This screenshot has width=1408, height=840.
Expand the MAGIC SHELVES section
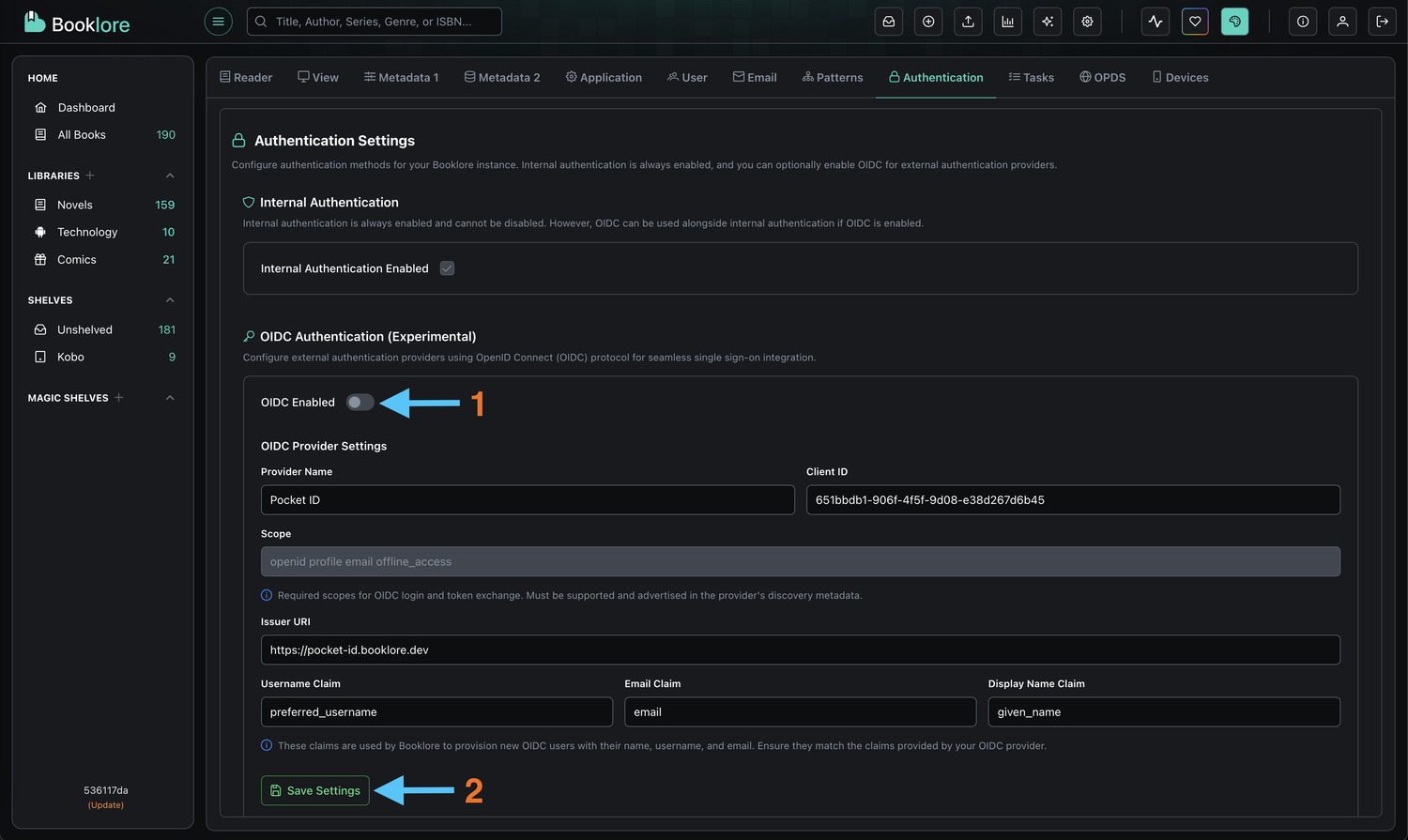pos(170,397)
